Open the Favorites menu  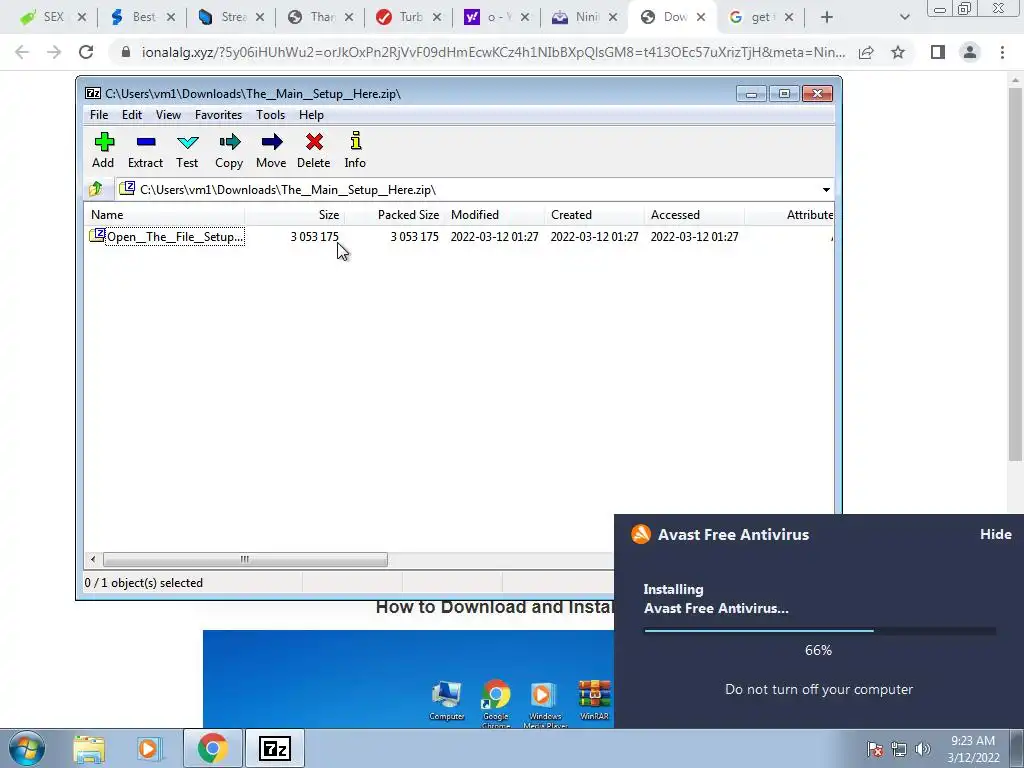point(219,115)
